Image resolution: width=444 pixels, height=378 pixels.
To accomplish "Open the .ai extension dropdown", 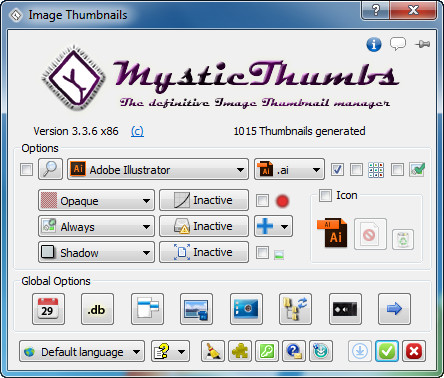I will [289, 169].
